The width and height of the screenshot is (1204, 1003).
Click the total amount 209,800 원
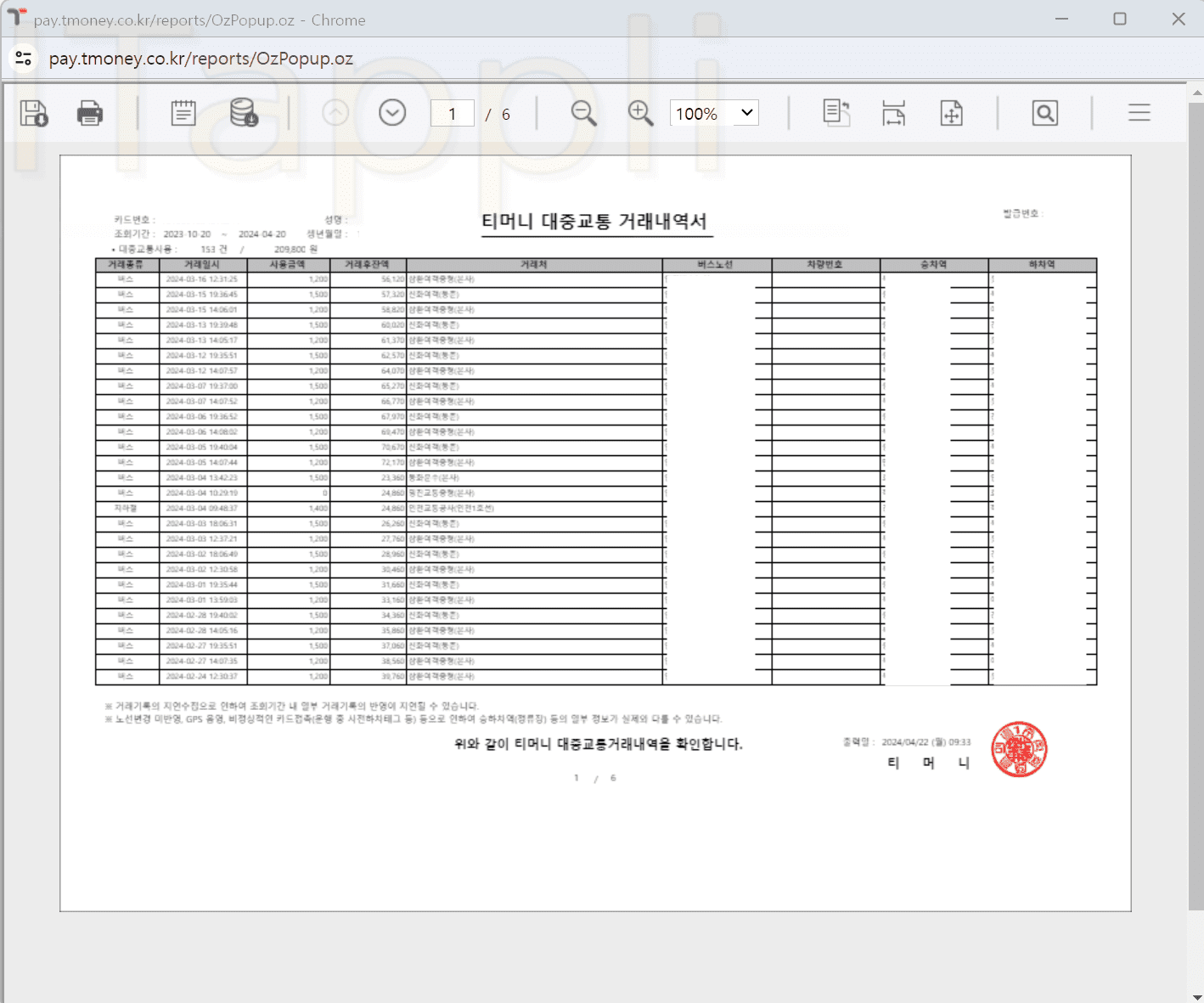pyautogui.click(x=295, y=250)
